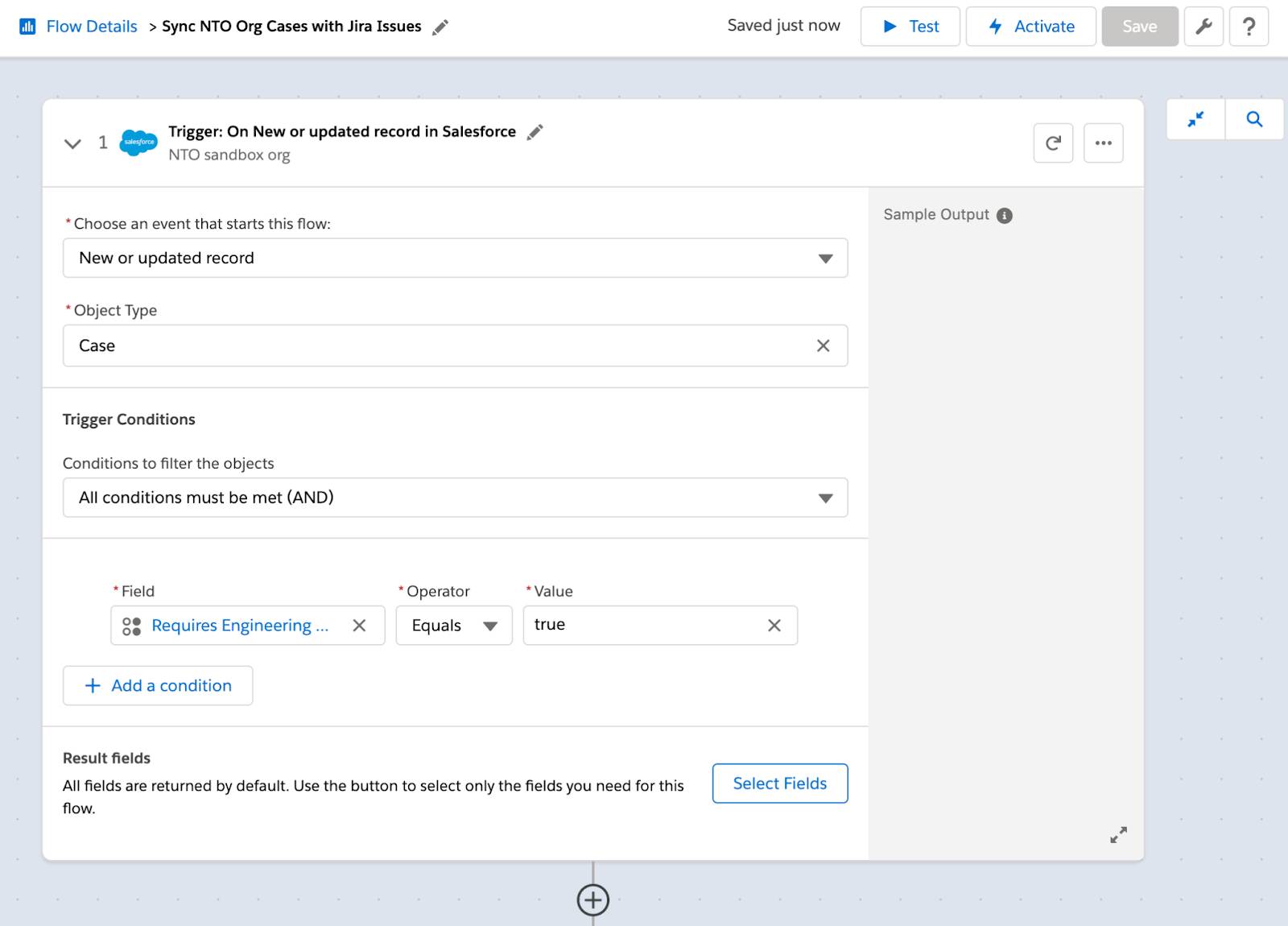Click the Value input containing true

click(660, 626)
